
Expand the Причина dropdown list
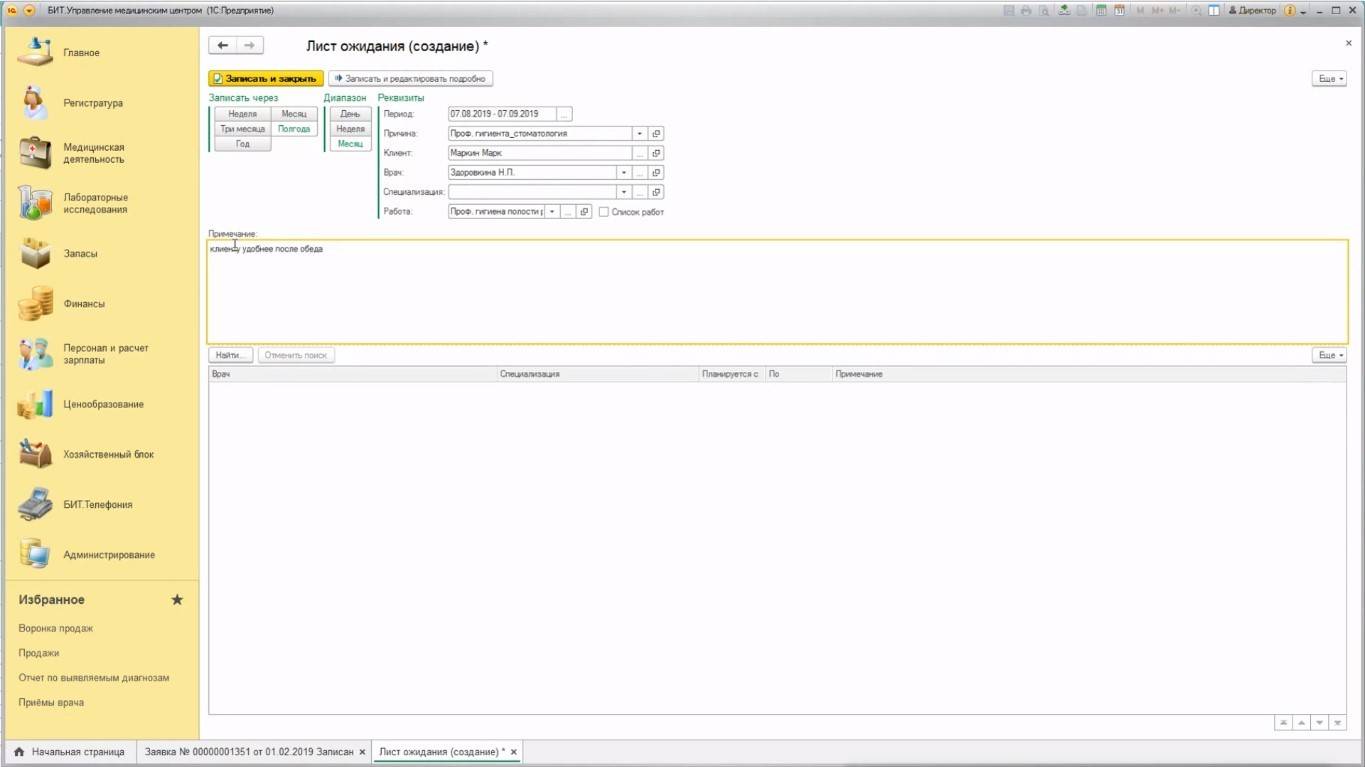coord(640,133)
